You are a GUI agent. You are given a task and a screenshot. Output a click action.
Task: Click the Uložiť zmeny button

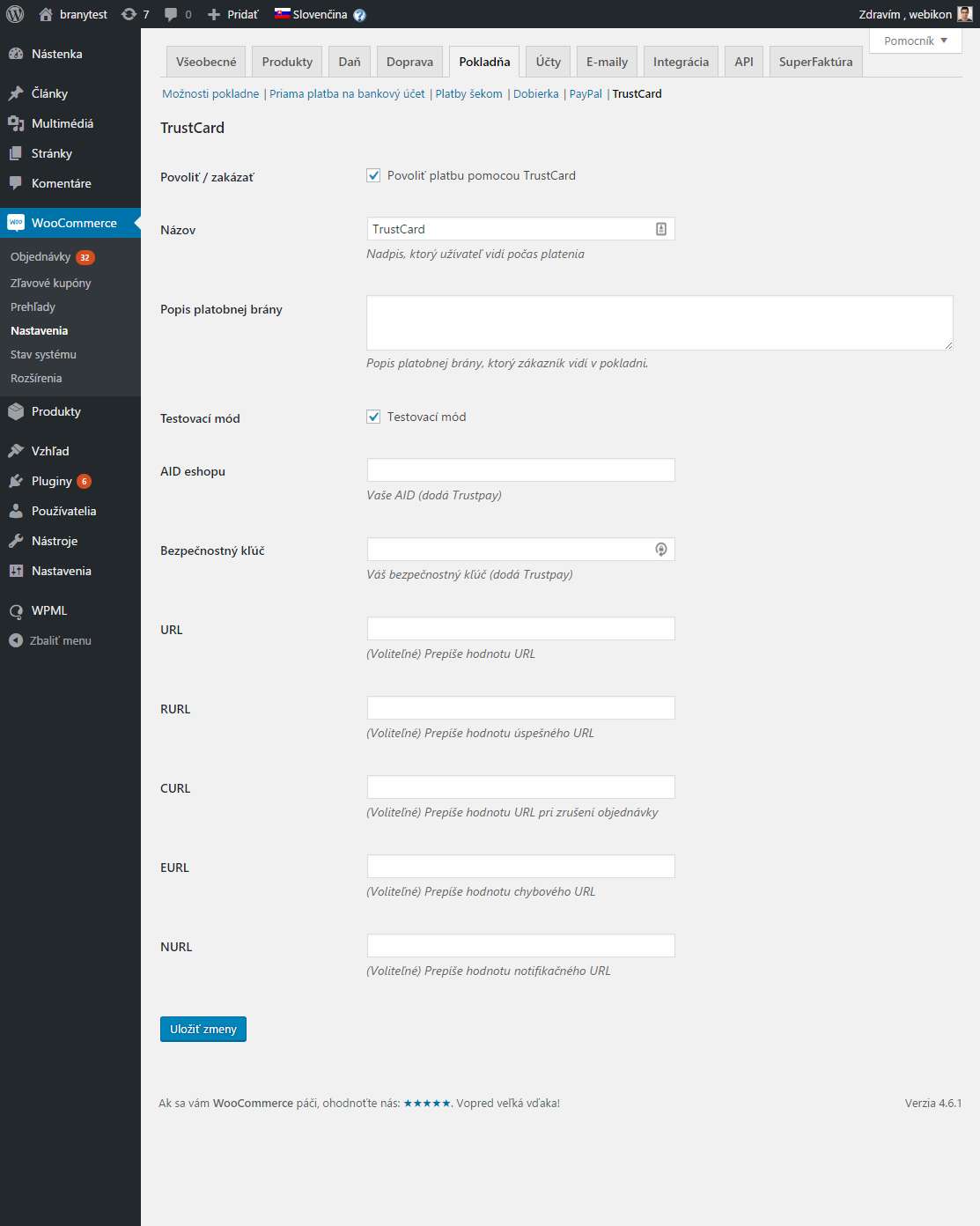[x=203, y=1029]
